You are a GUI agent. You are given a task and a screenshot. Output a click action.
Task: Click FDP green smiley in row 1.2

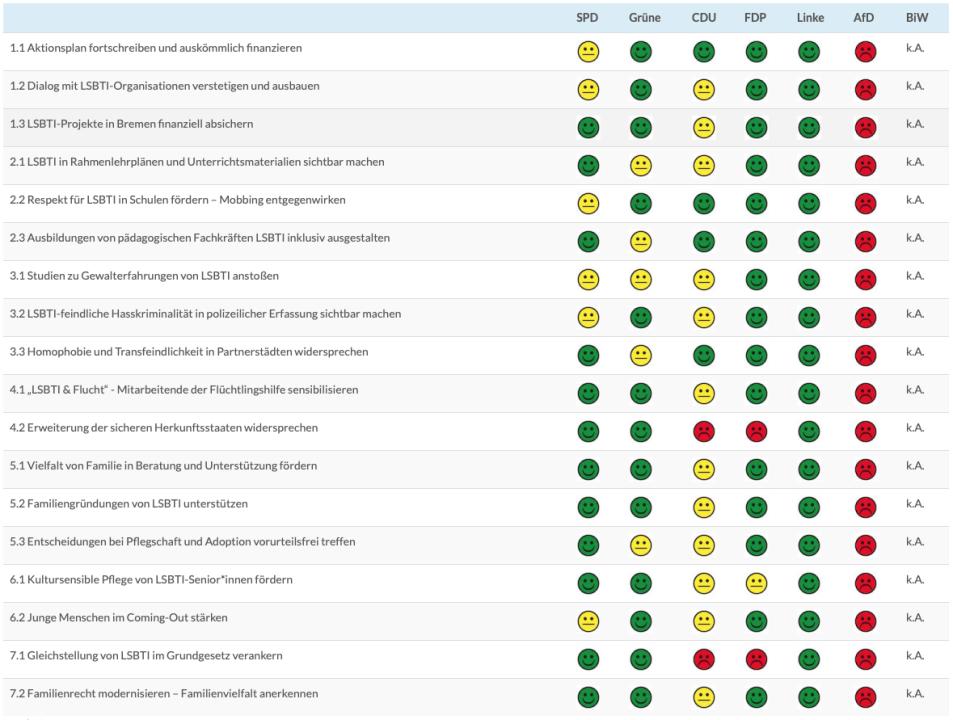tap(756, 90)
